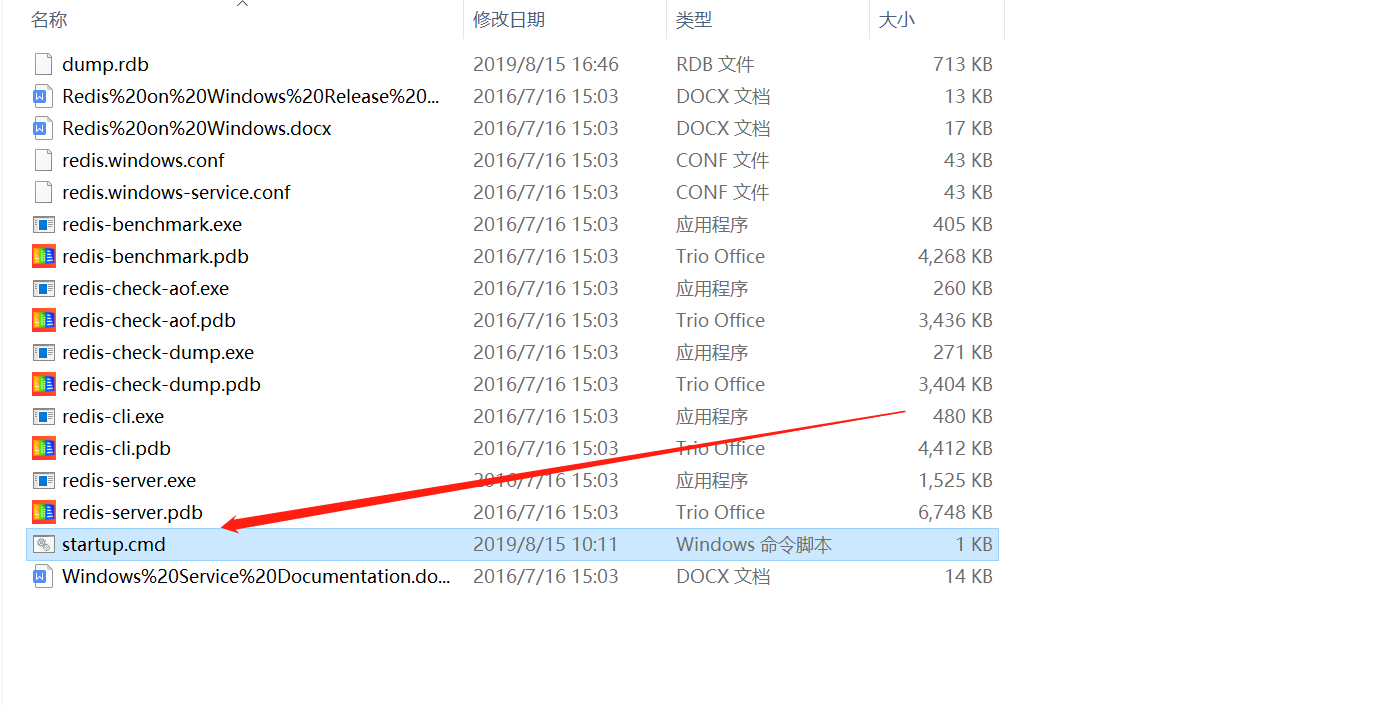Click the 4,268 KB size of redis-benchmark.pdb
The width and height of the screenshot is (1396, 706).
(x=956, y=256)
